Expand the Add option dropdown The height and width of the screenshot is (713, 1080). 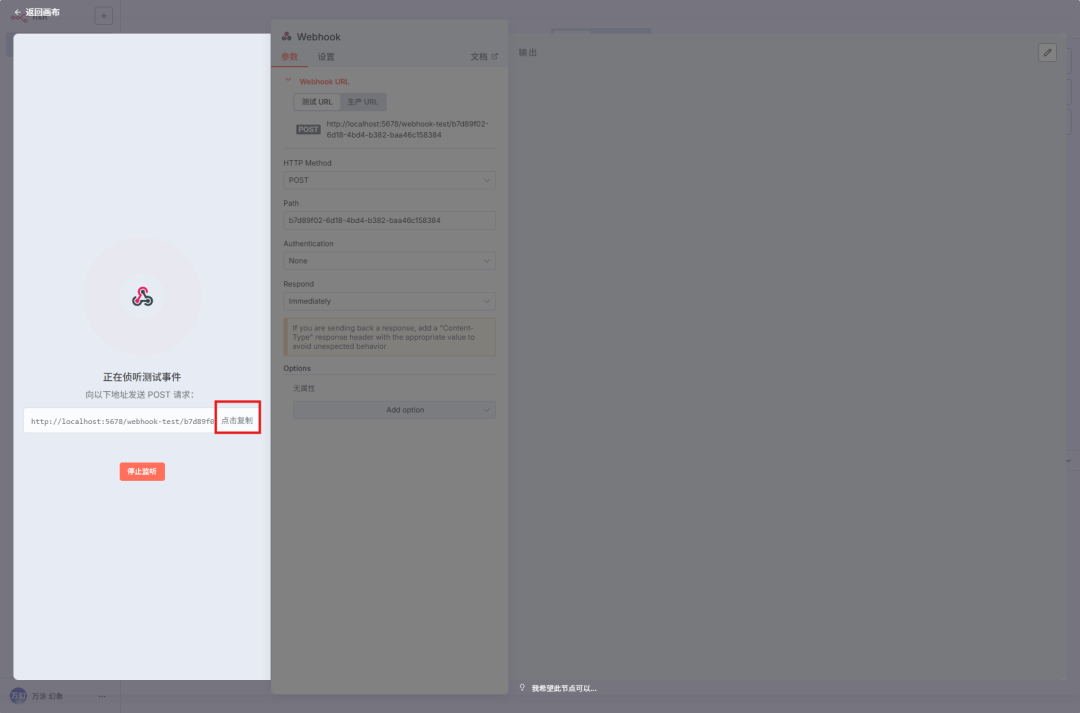point(394,410)
